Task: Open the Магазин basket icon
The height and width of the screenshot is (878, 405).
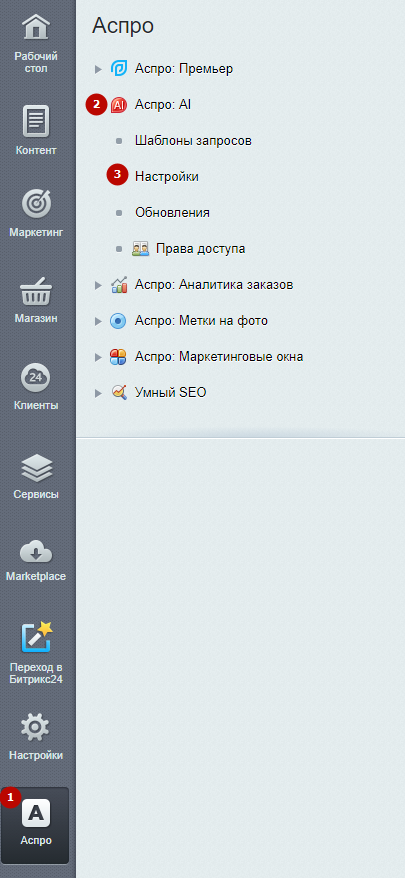Action: [36, 292]
